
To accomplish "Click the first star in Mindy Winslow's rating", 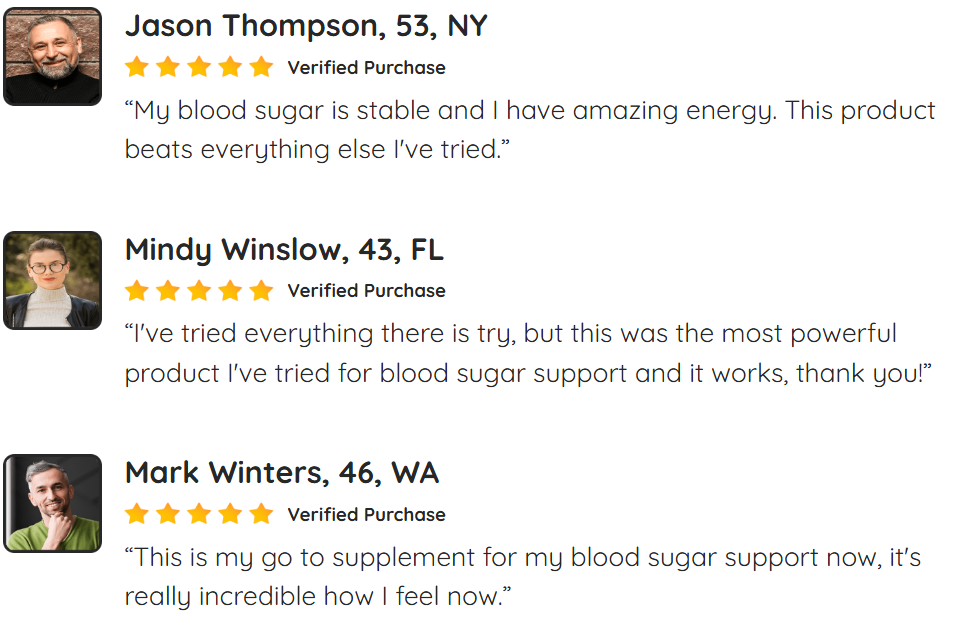I will coord(137,290).
